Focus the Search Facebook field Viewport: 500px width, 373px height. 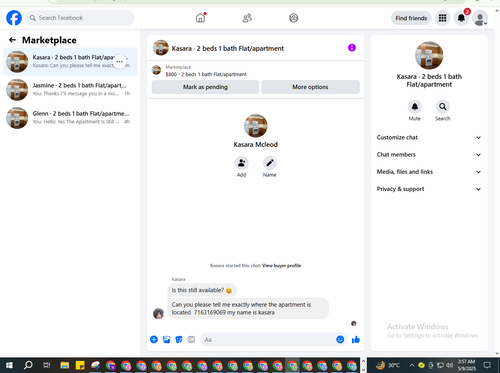coord(80,18)
